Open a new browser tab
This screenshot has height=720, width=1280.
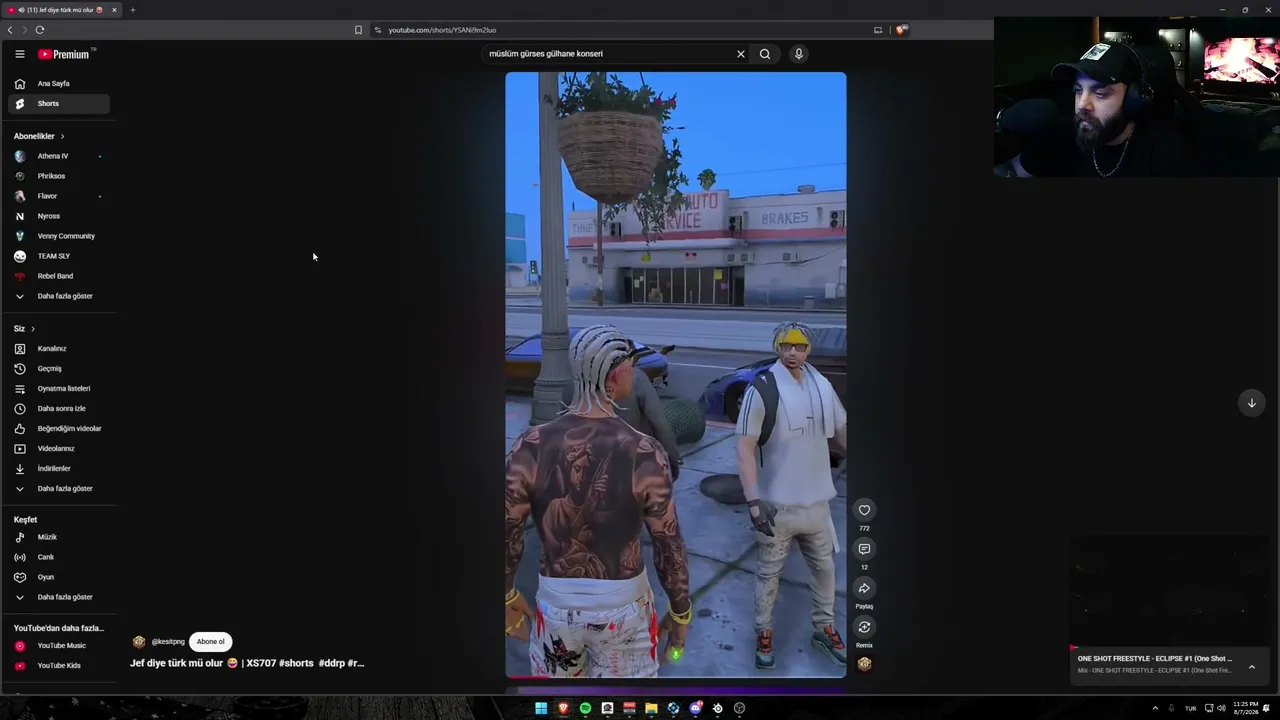tap(132, 10)
